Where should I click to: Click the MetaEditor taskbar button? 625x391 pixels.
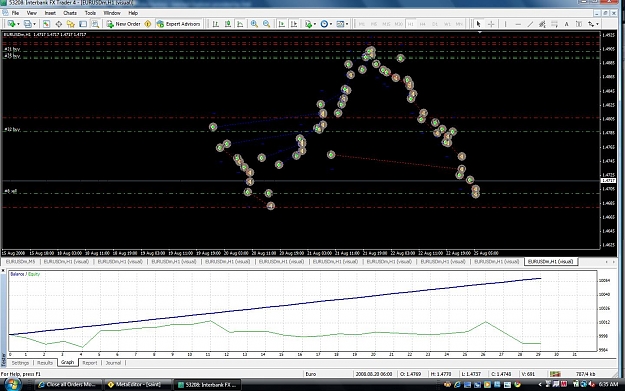[x=138, y=385]
